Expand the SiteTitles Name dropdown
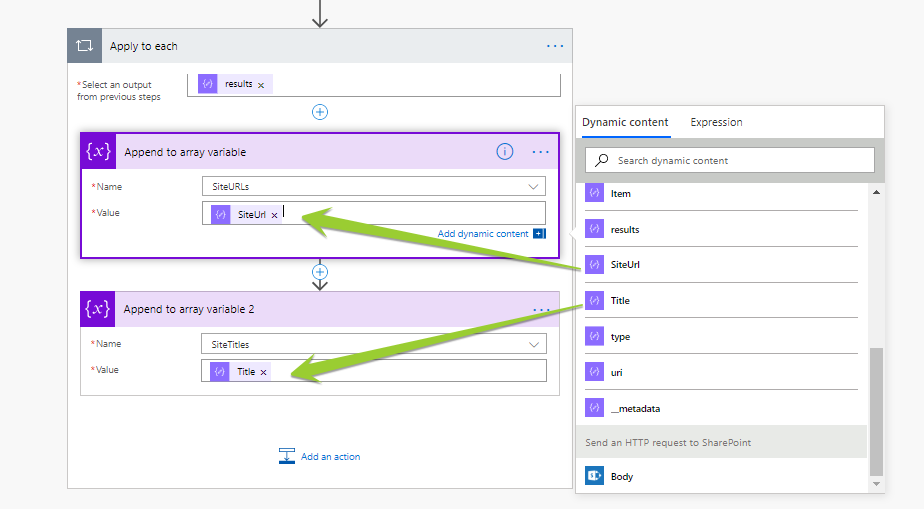924x509 pixels. click(533, 344)
